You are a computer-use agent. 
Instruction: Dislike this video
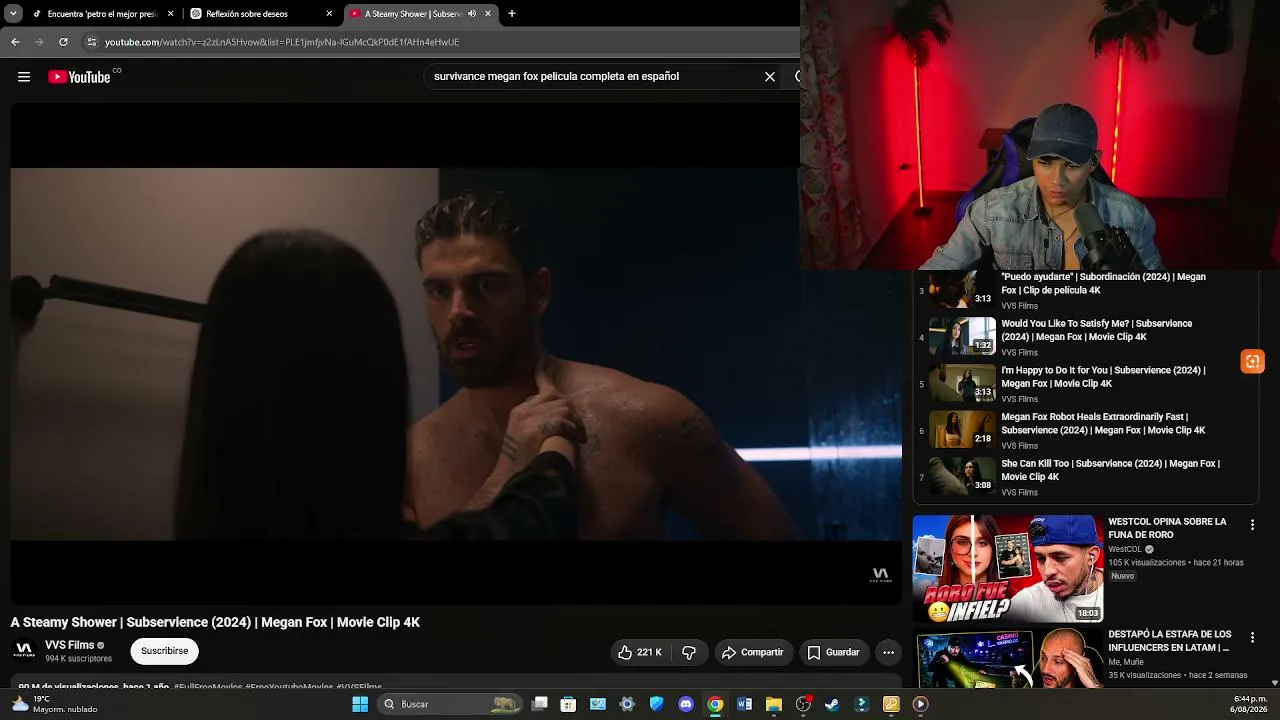click(689, 652)
